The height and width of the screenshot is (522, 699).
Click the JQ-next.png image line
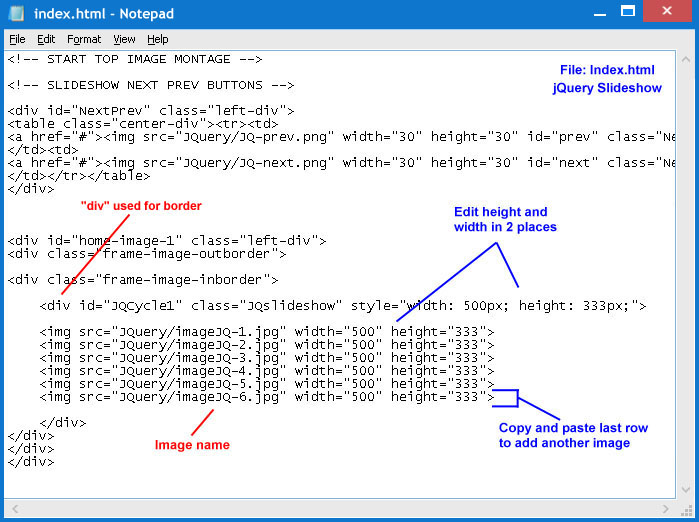point(341,163)
